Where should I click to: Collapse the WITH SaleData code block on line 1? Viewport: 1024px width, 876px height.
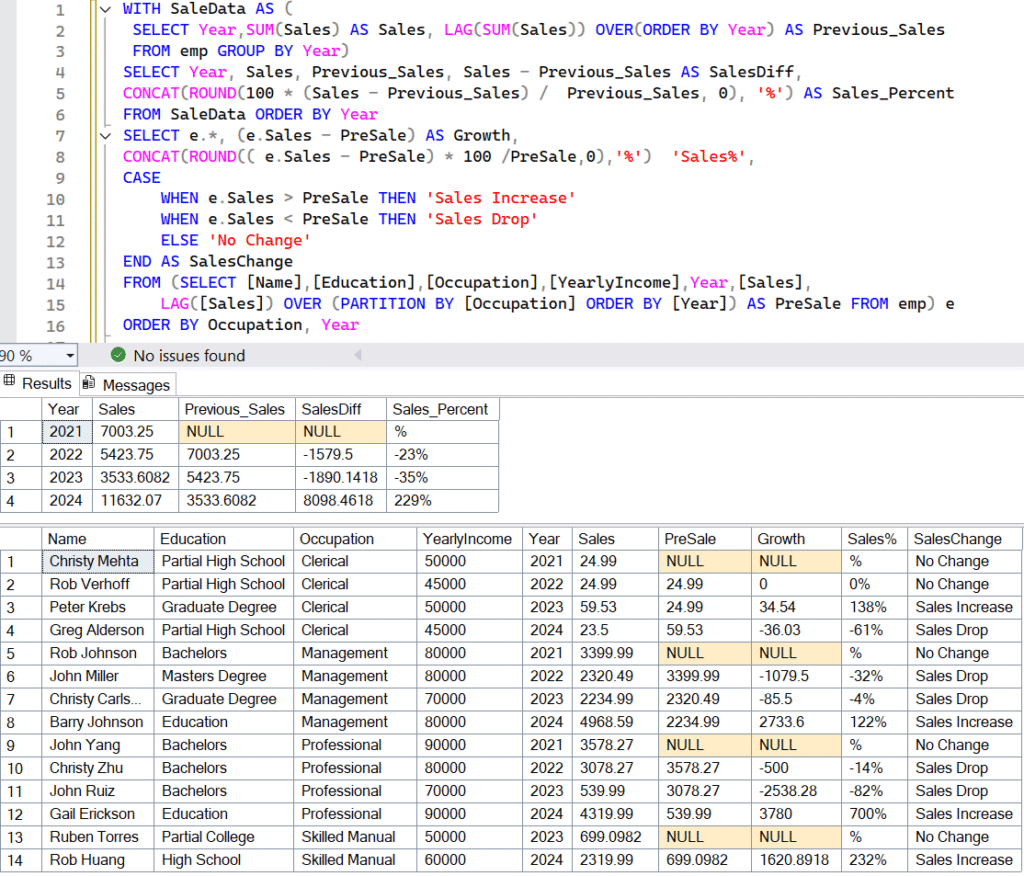click(x=105, y=8)
